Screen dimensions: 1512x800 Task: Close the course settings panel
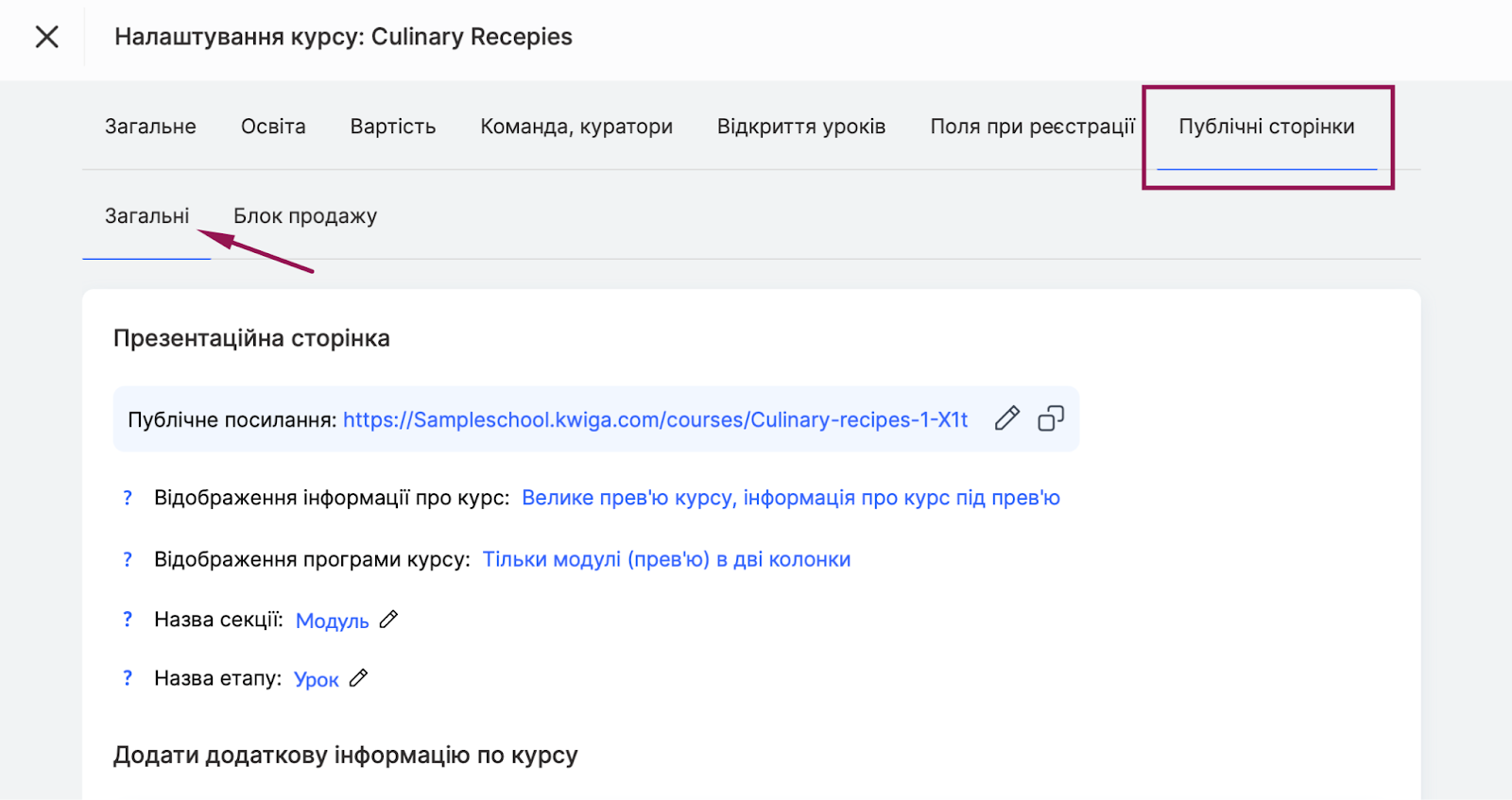46,37
